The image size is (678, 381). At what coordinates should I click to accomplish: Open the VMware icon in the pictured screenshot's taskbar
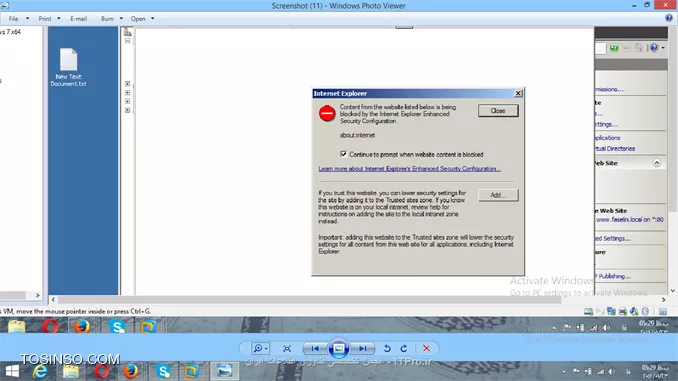(x=148, y=326)
